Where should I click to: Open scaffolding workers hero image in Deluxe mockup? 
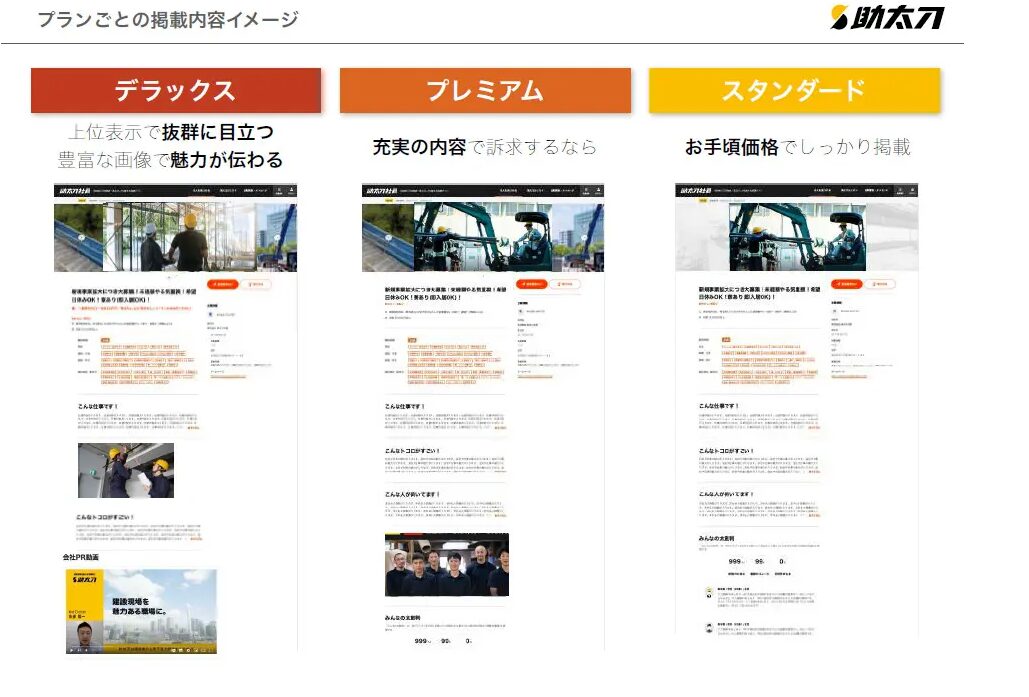tap(178, 237)
